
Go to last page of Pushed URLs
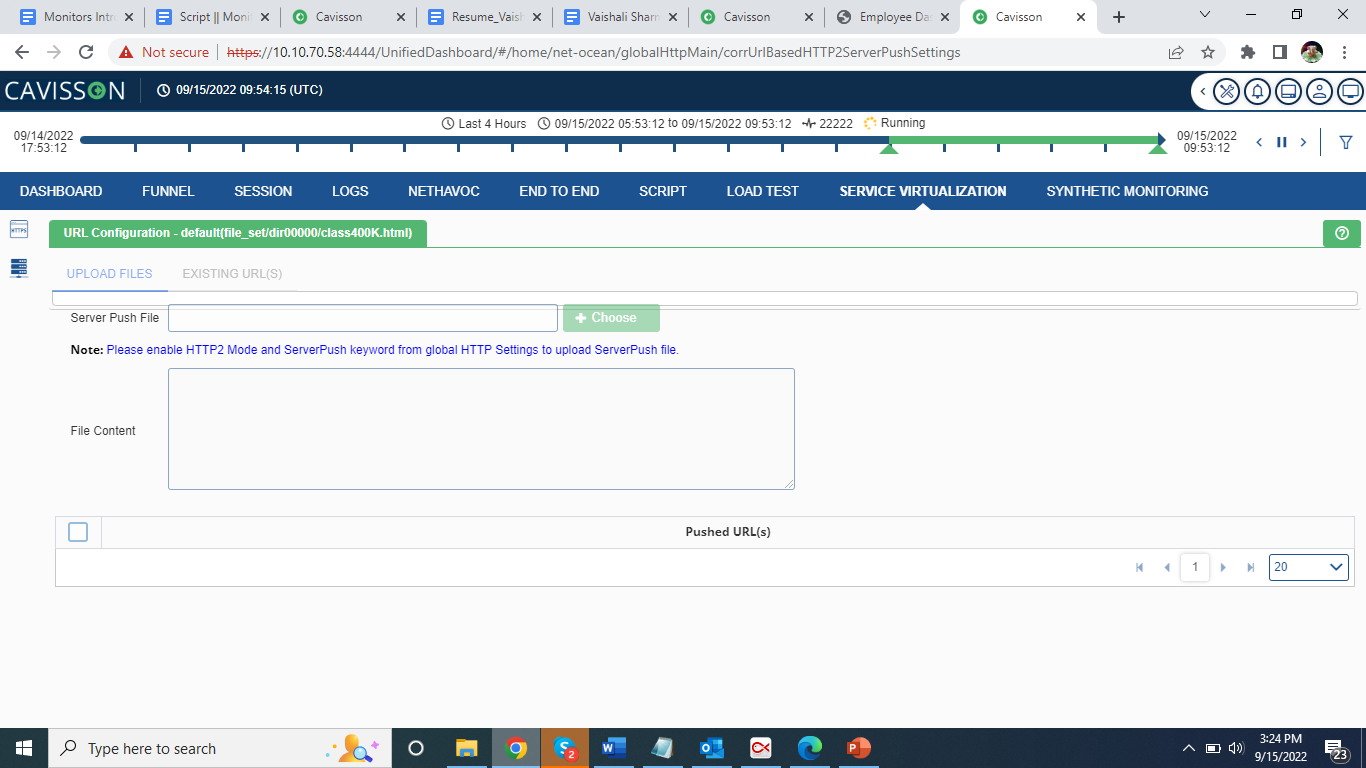pyautogui.click(x=1250, y=567)
